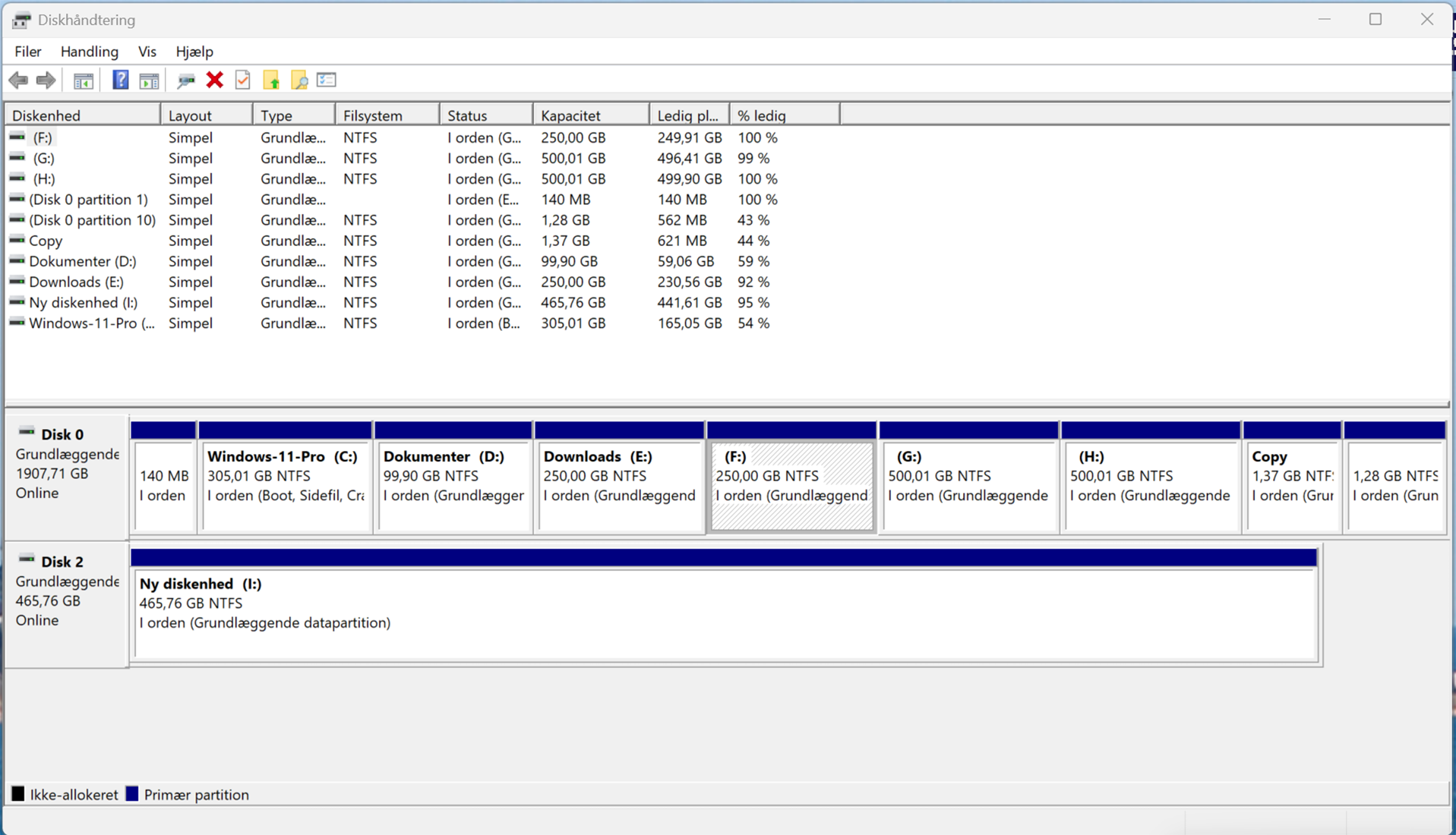Select the "(H:)" volume name in the list

pyautogui.click(x=43, y=178)
